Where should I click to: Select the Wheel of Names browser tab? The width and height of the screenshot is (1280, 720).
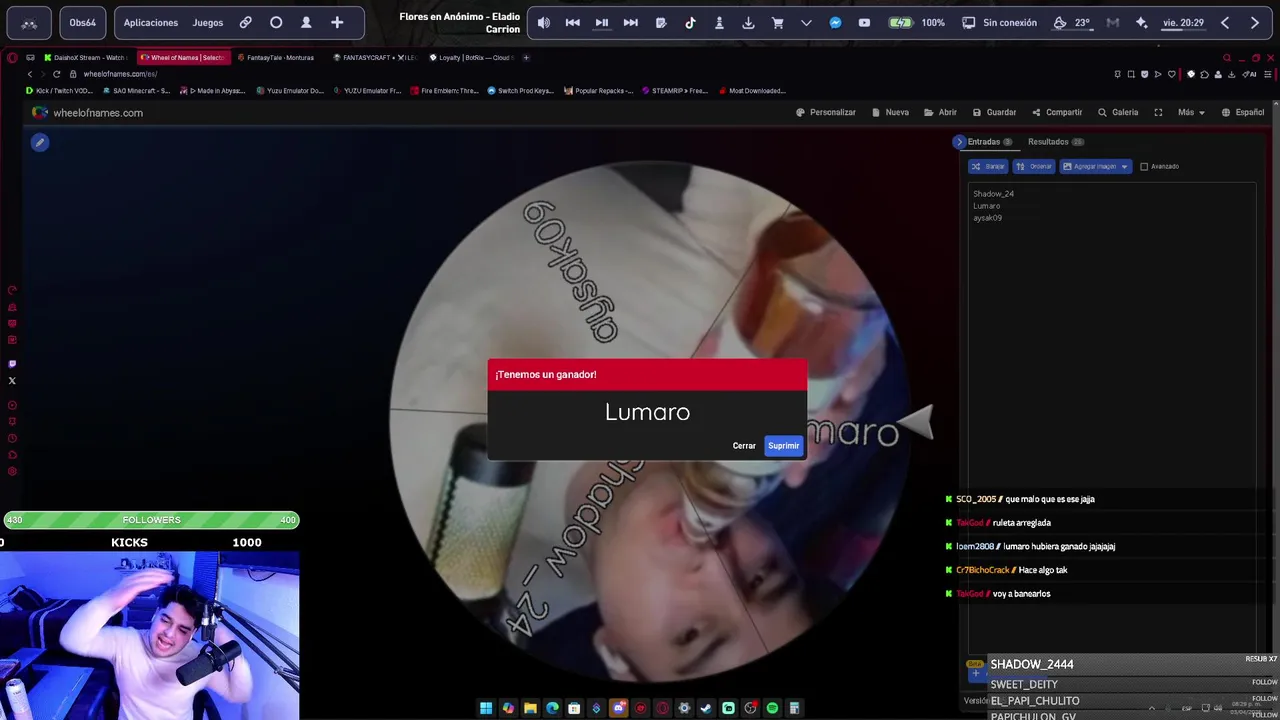[183, 57]
